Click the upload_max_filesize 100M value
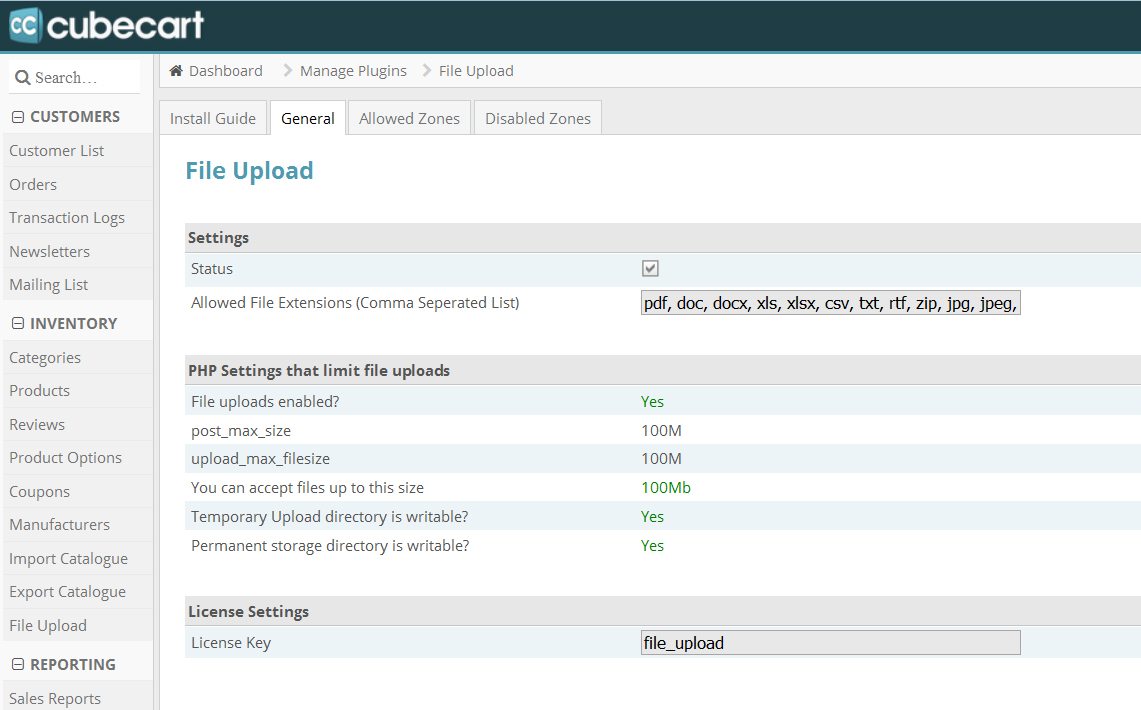Screen dimensions: 1141x710 (x=661, y=459)
